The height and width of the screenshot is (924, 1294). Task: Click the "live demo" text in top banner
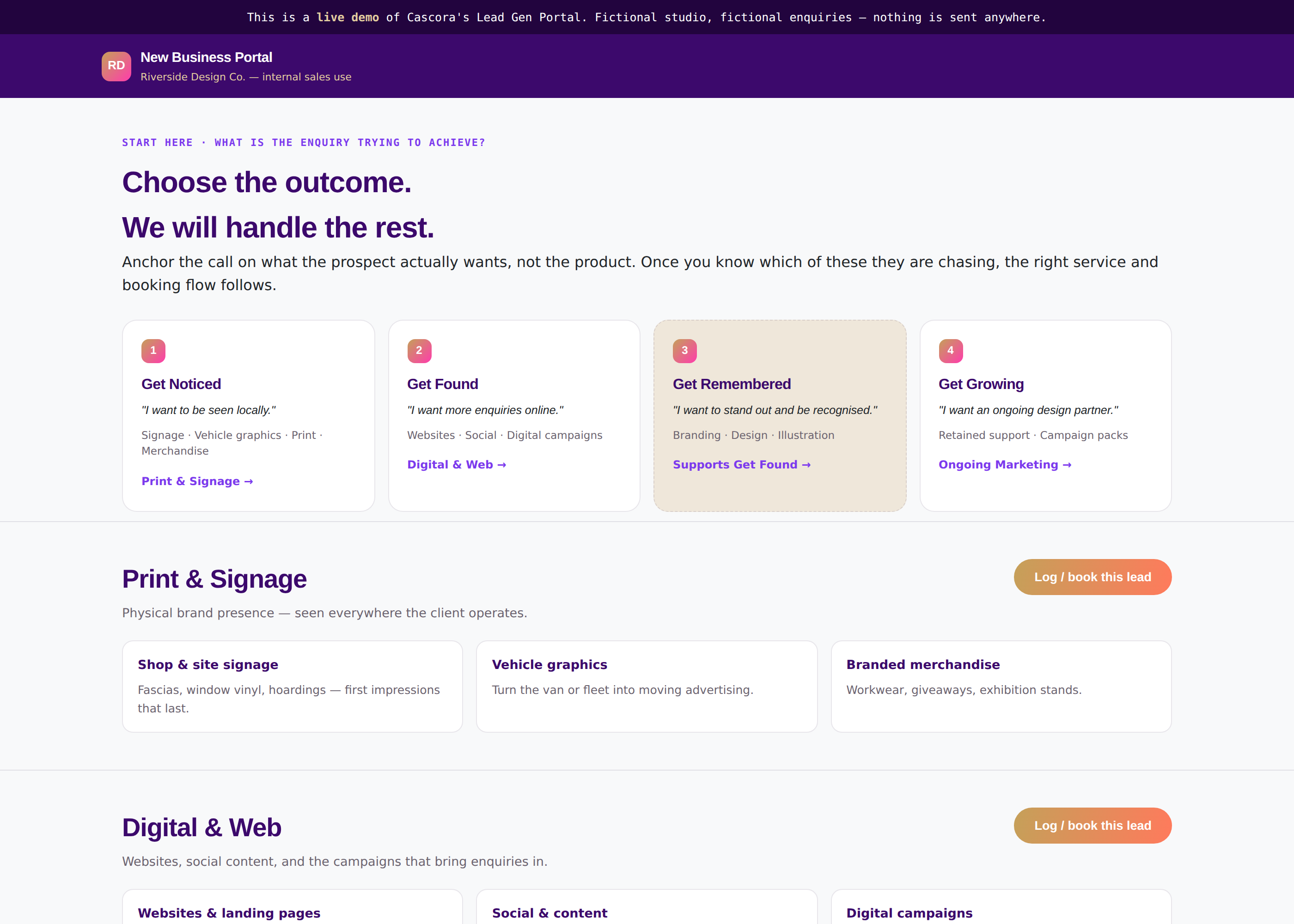tap(348, 18)
